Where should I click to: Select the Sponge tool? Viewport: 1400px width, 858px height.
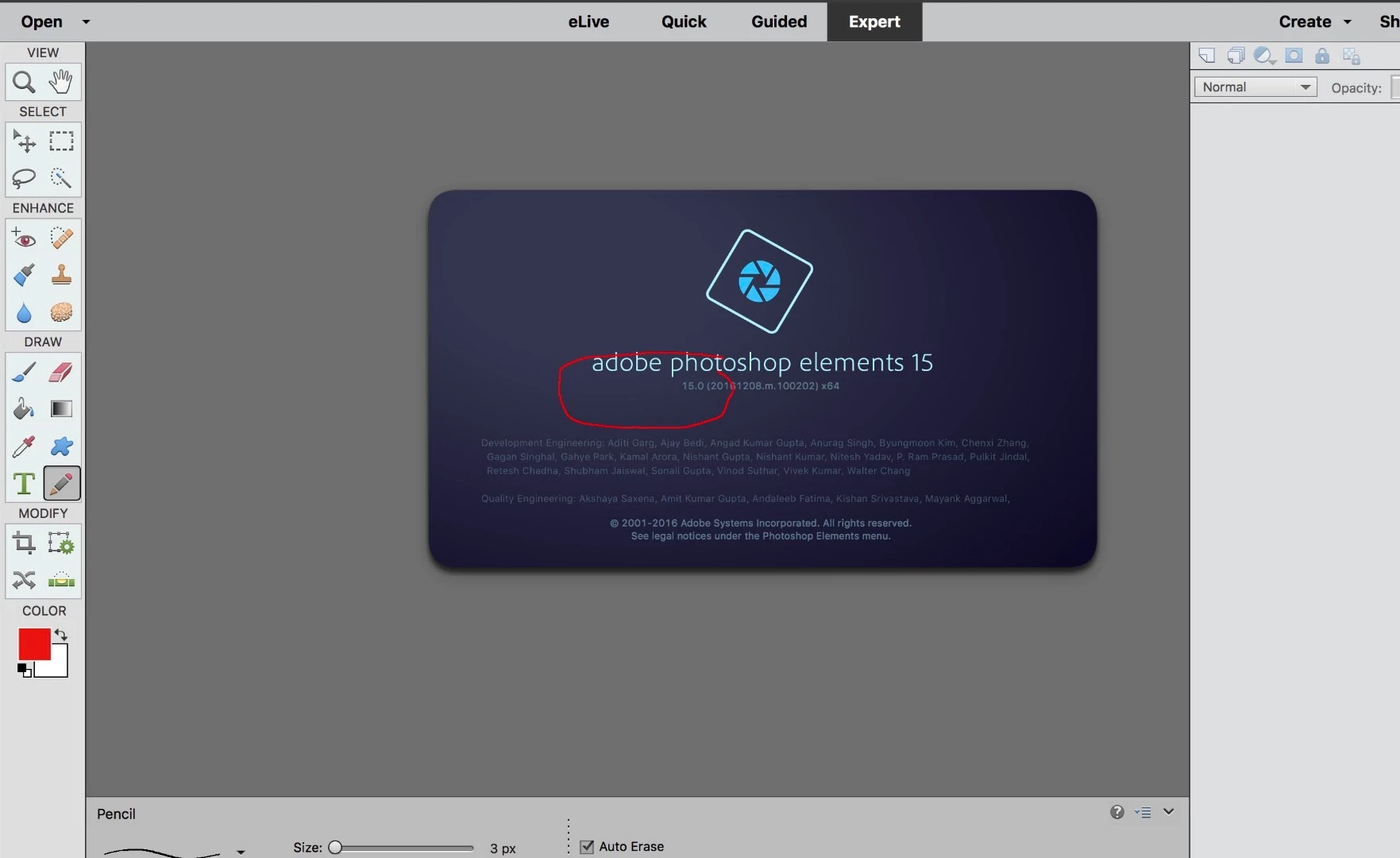[61, 312]
